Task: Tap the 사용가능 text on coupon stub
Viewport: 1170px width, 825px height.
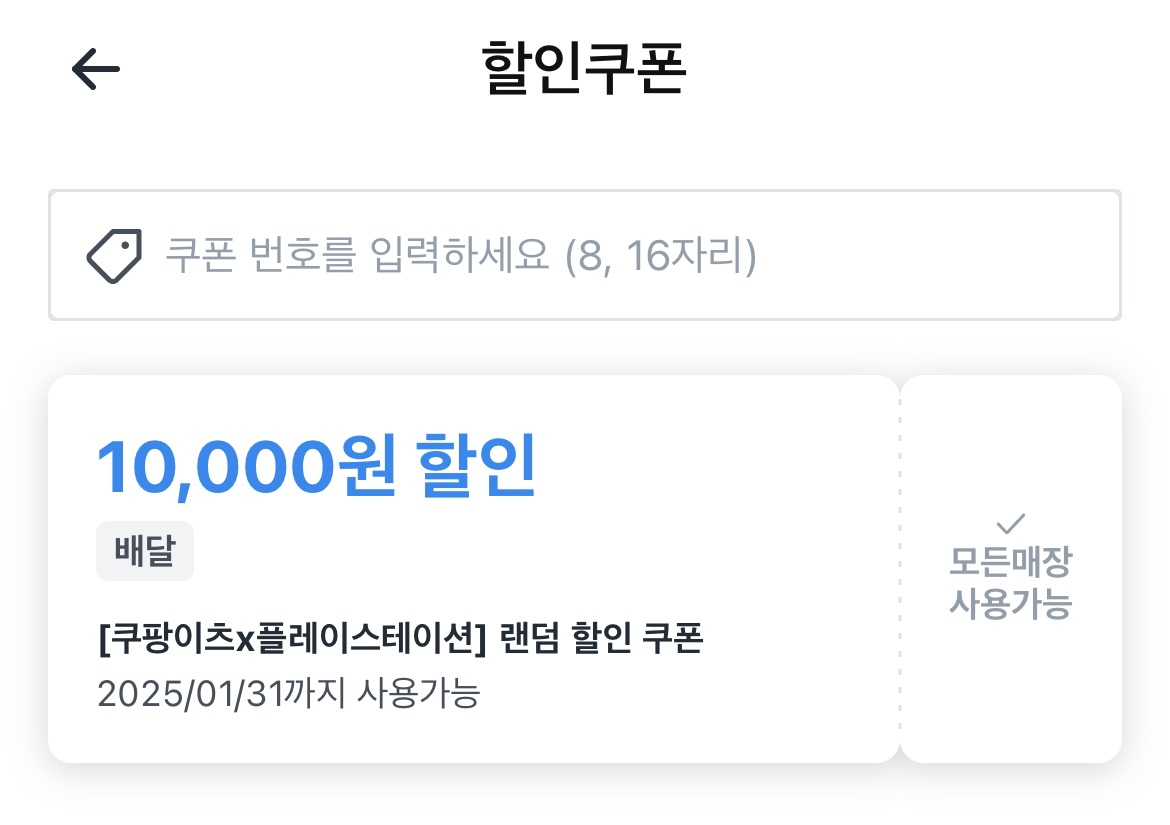Action: point(1010,604)
